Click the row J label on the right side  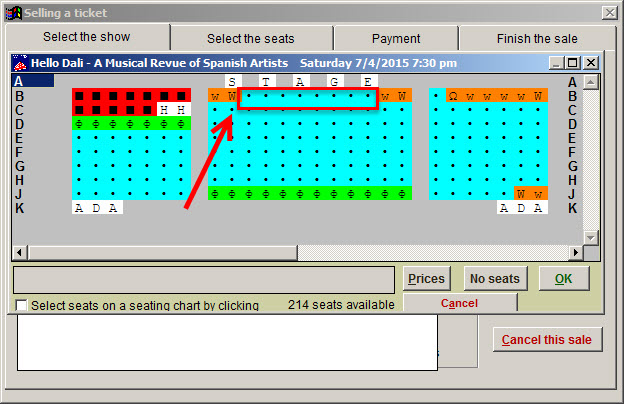(x=572, y=194)
